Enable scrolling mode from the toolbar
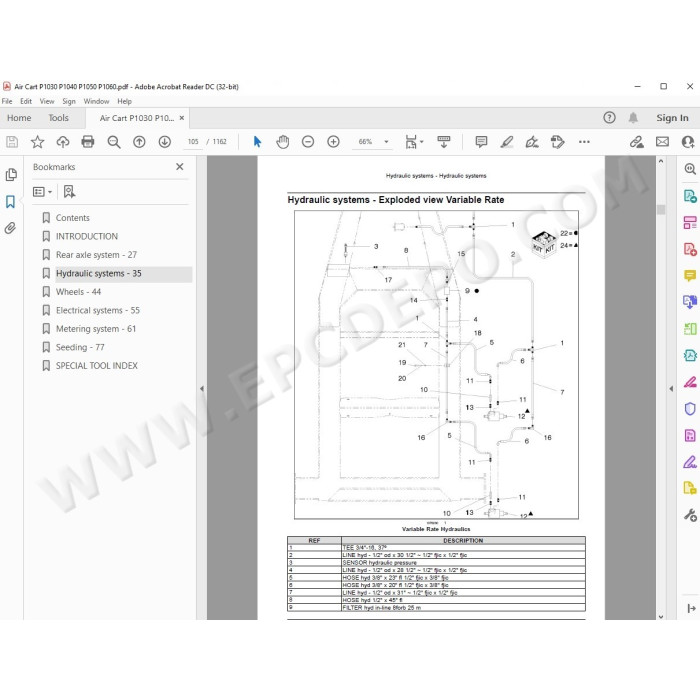The image size is (700, 700). click(444, 142)
